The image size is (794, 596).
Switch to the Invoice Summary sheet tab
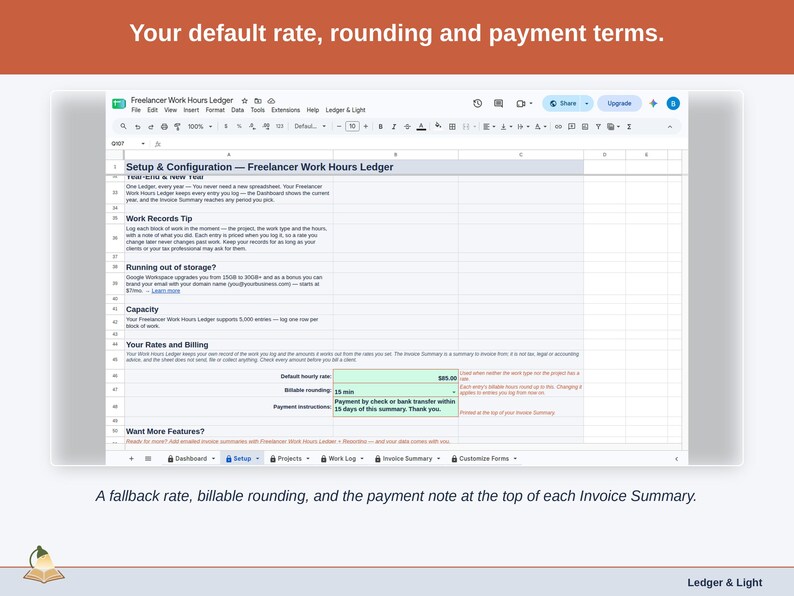pos(407,458)
